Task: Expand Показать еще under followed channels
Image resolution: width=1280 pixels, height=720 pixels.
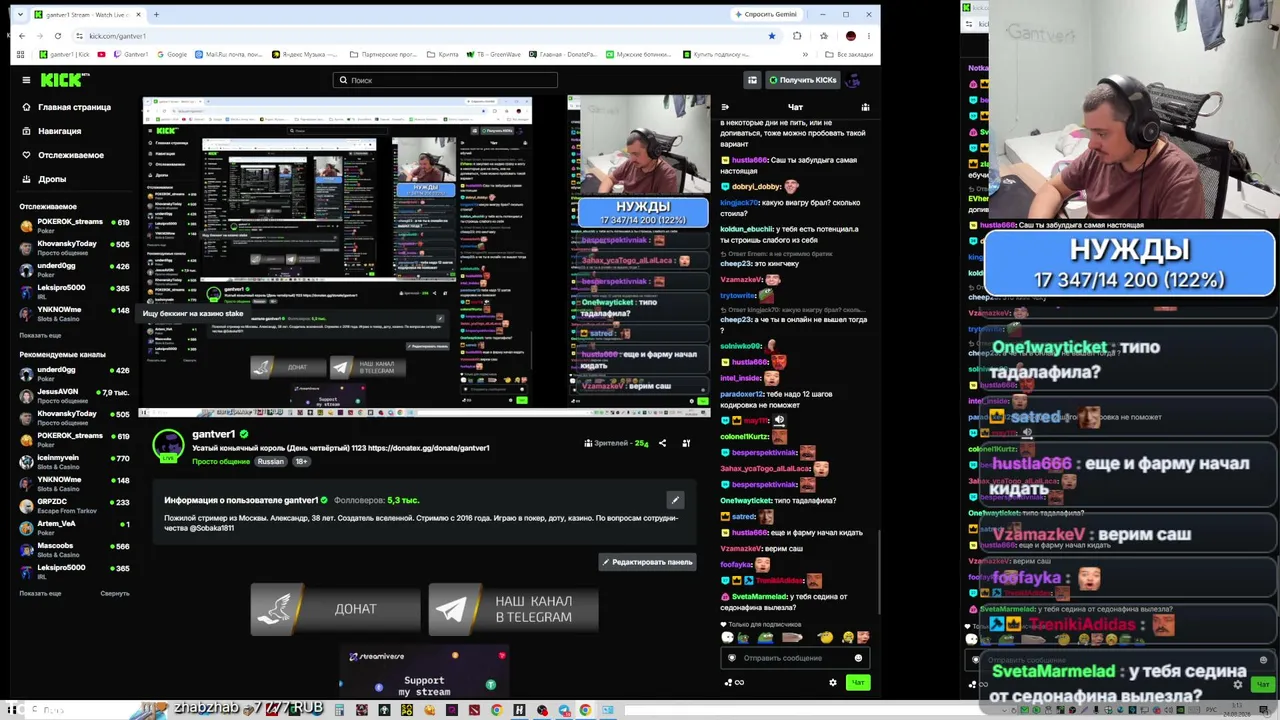Action: pos(40,335)
